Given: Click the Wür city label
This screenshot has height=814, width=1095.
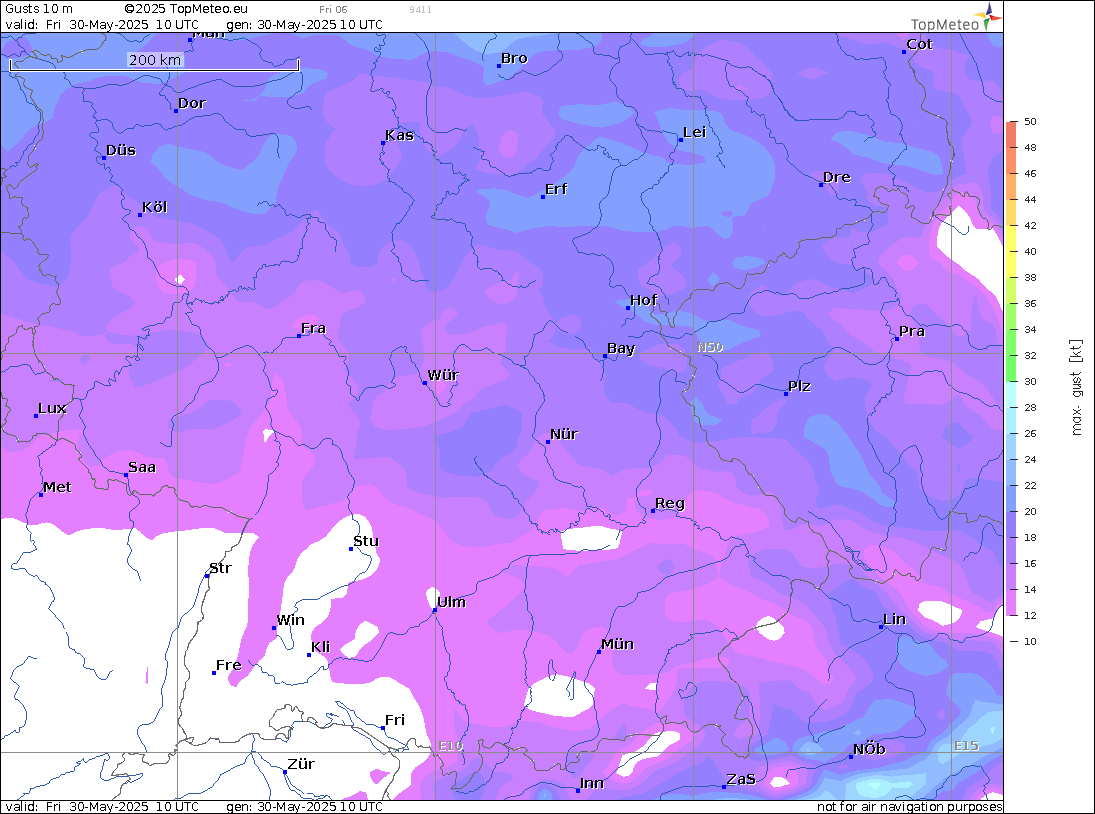Looking at the screenshot, I should [x=443, y=375].
